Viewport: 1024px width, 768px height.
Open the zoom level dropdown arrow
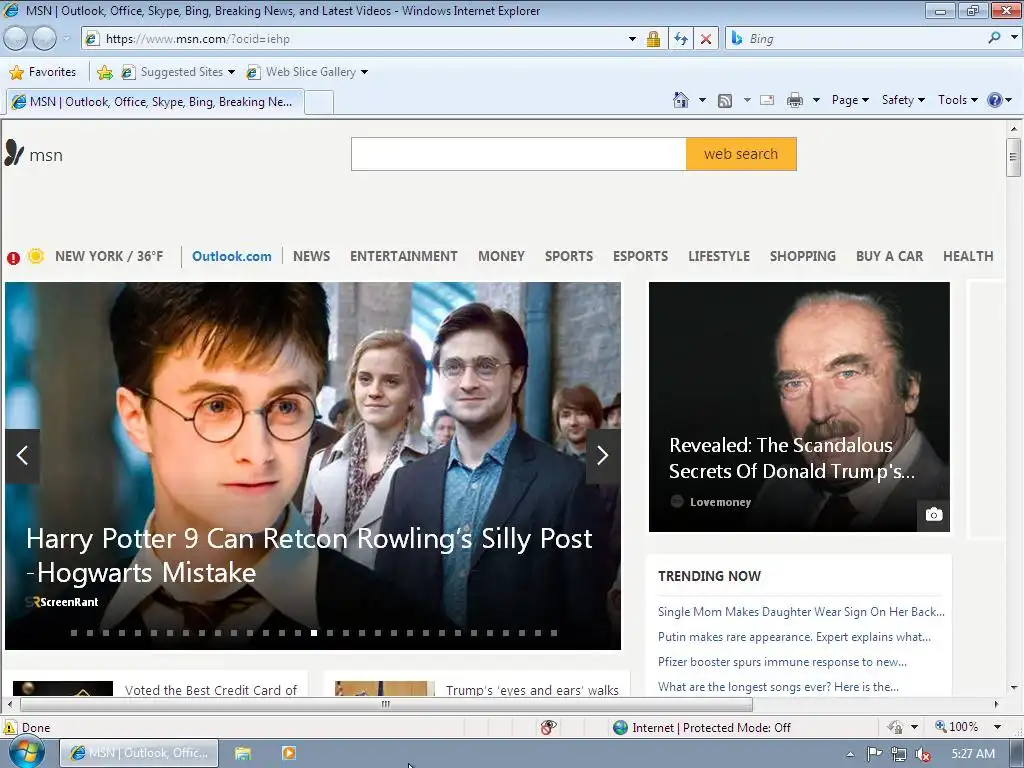997,727
